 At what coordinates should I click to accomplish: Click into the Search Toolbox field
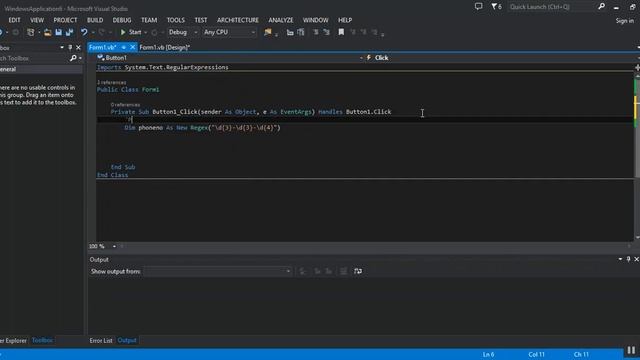pos(33,58)
